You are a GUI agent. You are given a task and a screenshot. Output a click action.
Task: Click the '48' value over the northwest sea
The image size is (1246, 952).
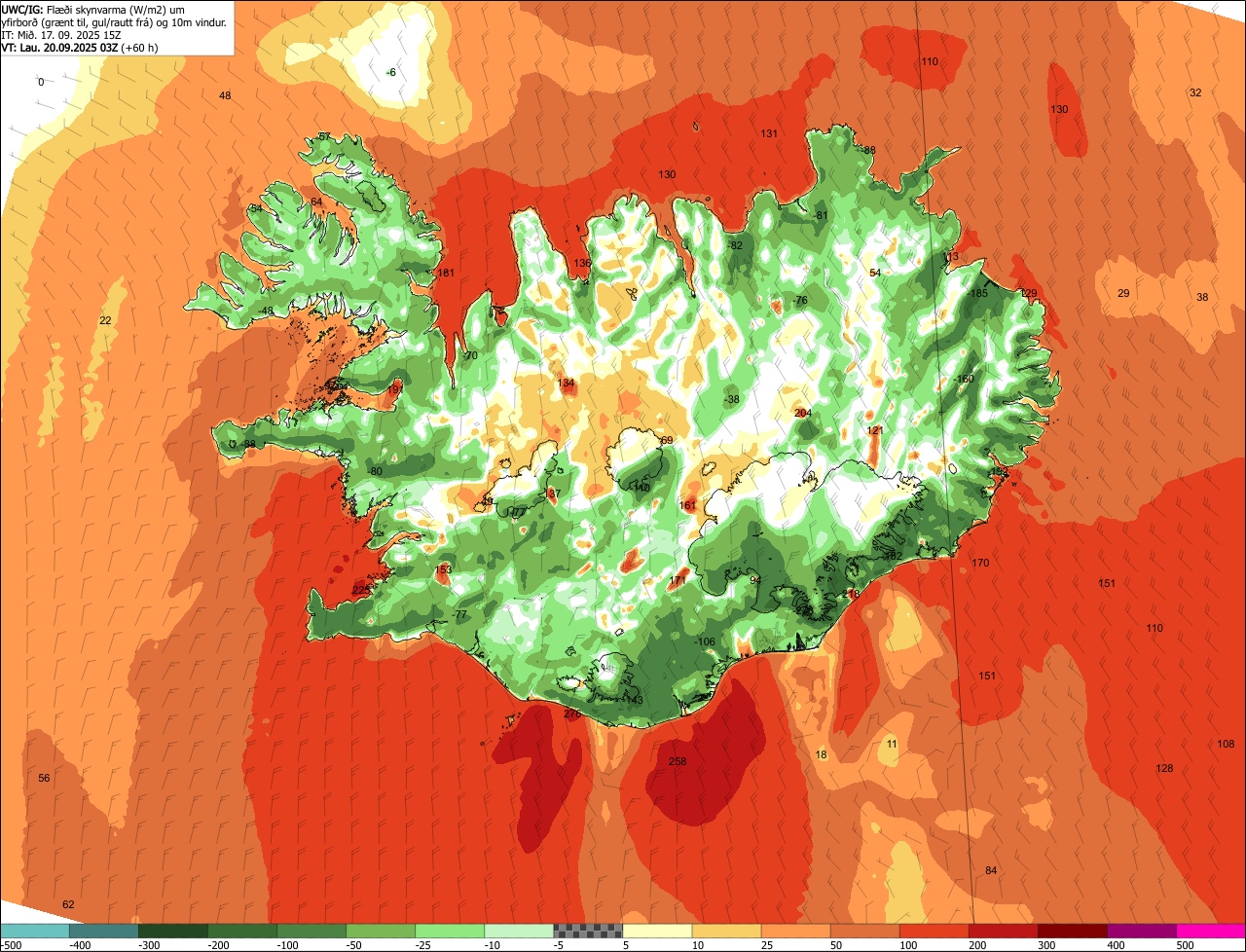[x=225, y=95]
